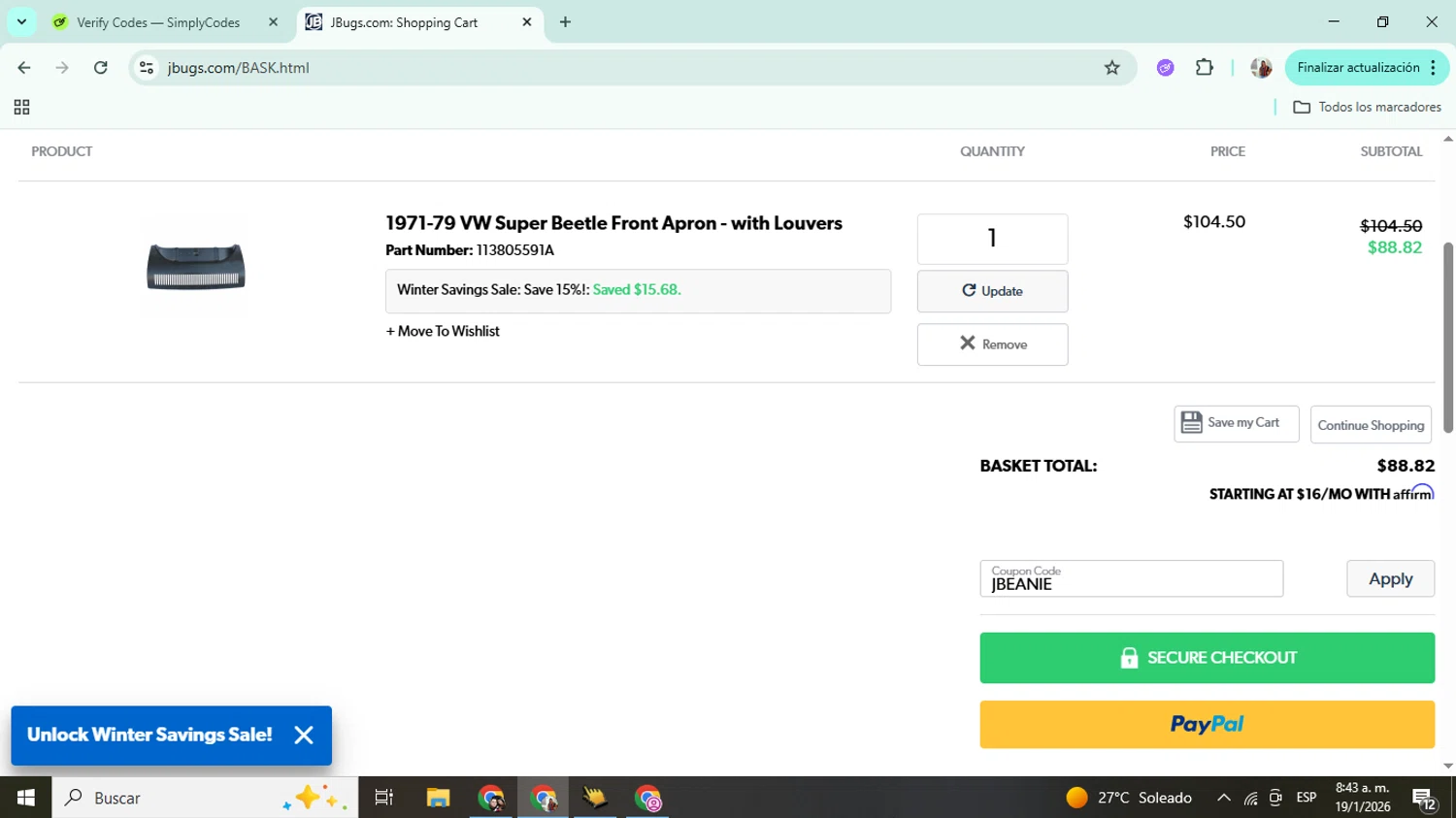This screenshot has width=1456, height=818.
Task: Open the Chrome profile avatar
Action: pos(1261,68)
